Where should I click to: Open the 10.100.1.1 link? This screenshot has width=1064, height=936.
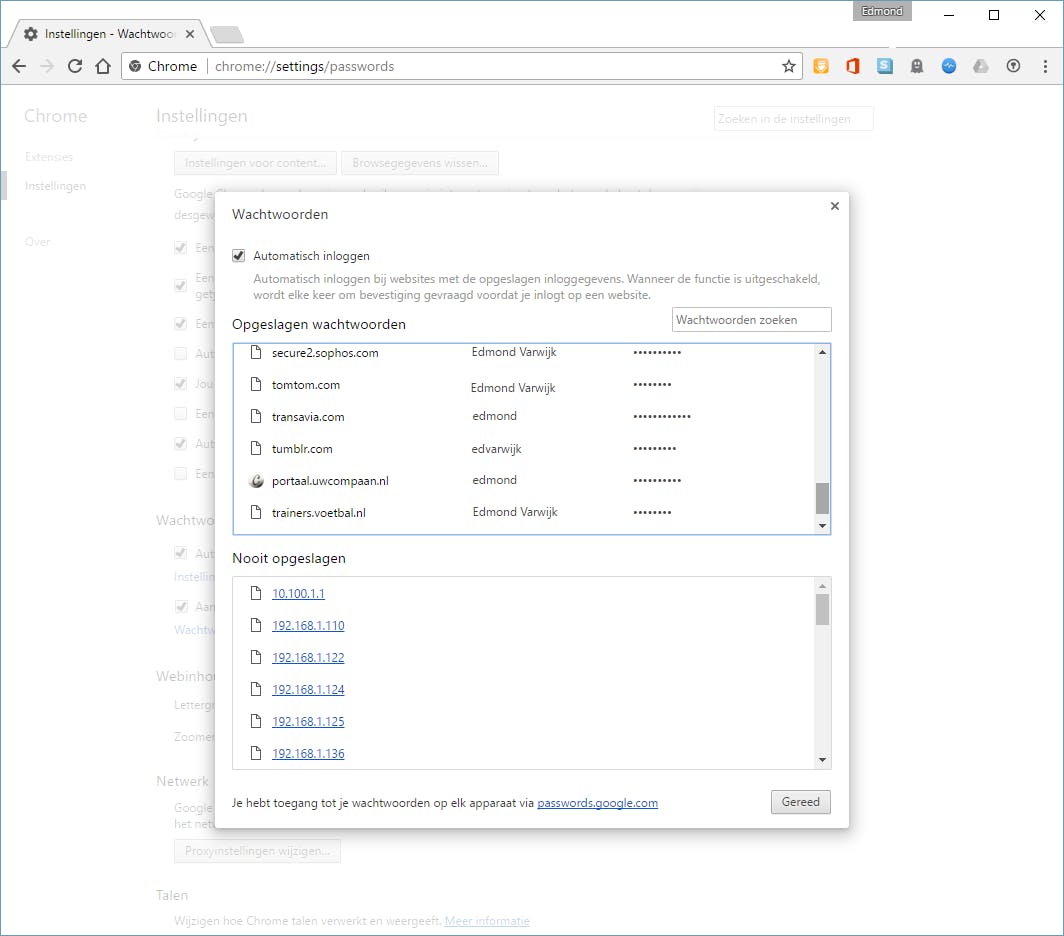(x=298, y=593)
